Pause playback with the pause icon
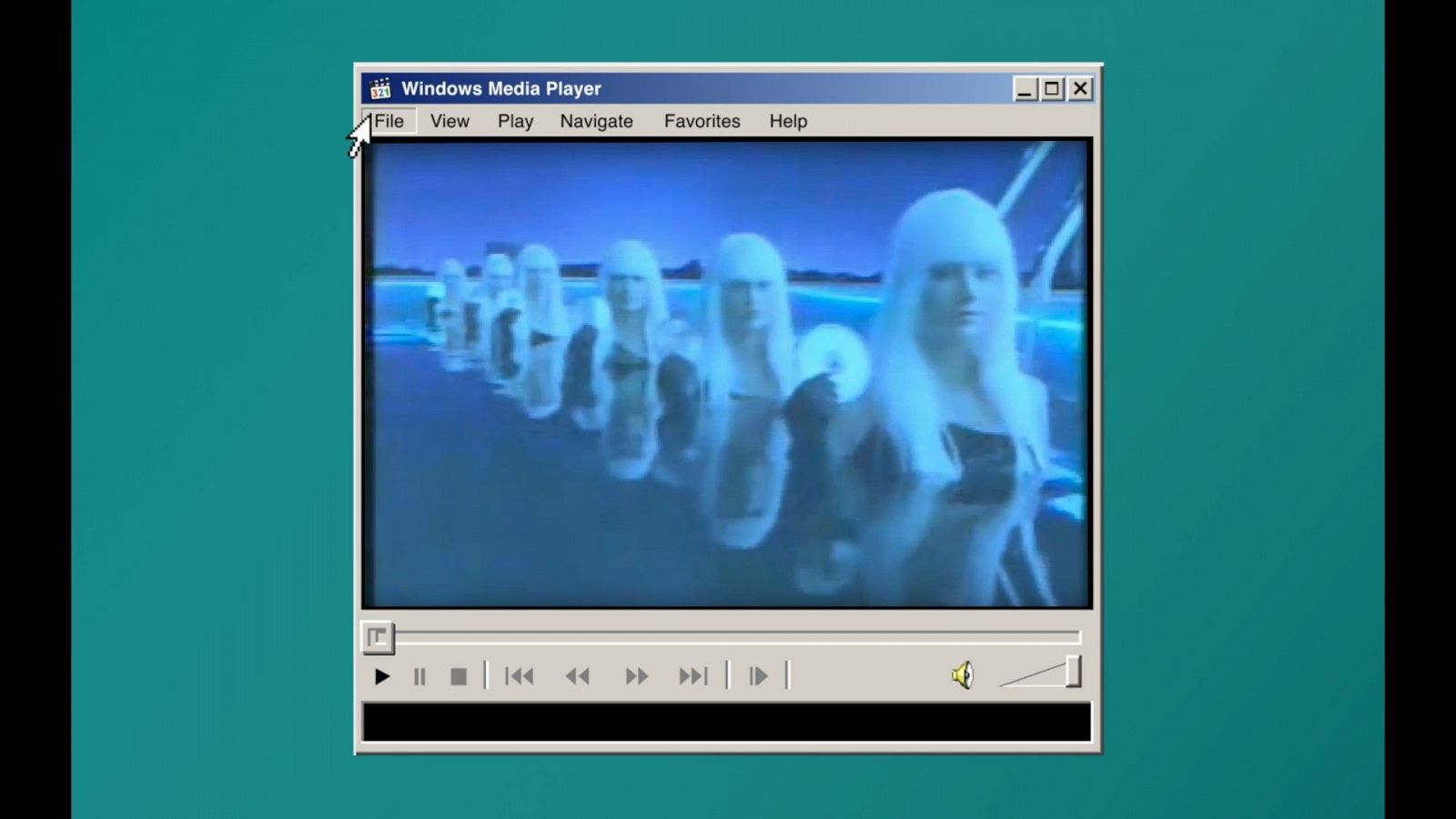 click(x=420, y=676)
